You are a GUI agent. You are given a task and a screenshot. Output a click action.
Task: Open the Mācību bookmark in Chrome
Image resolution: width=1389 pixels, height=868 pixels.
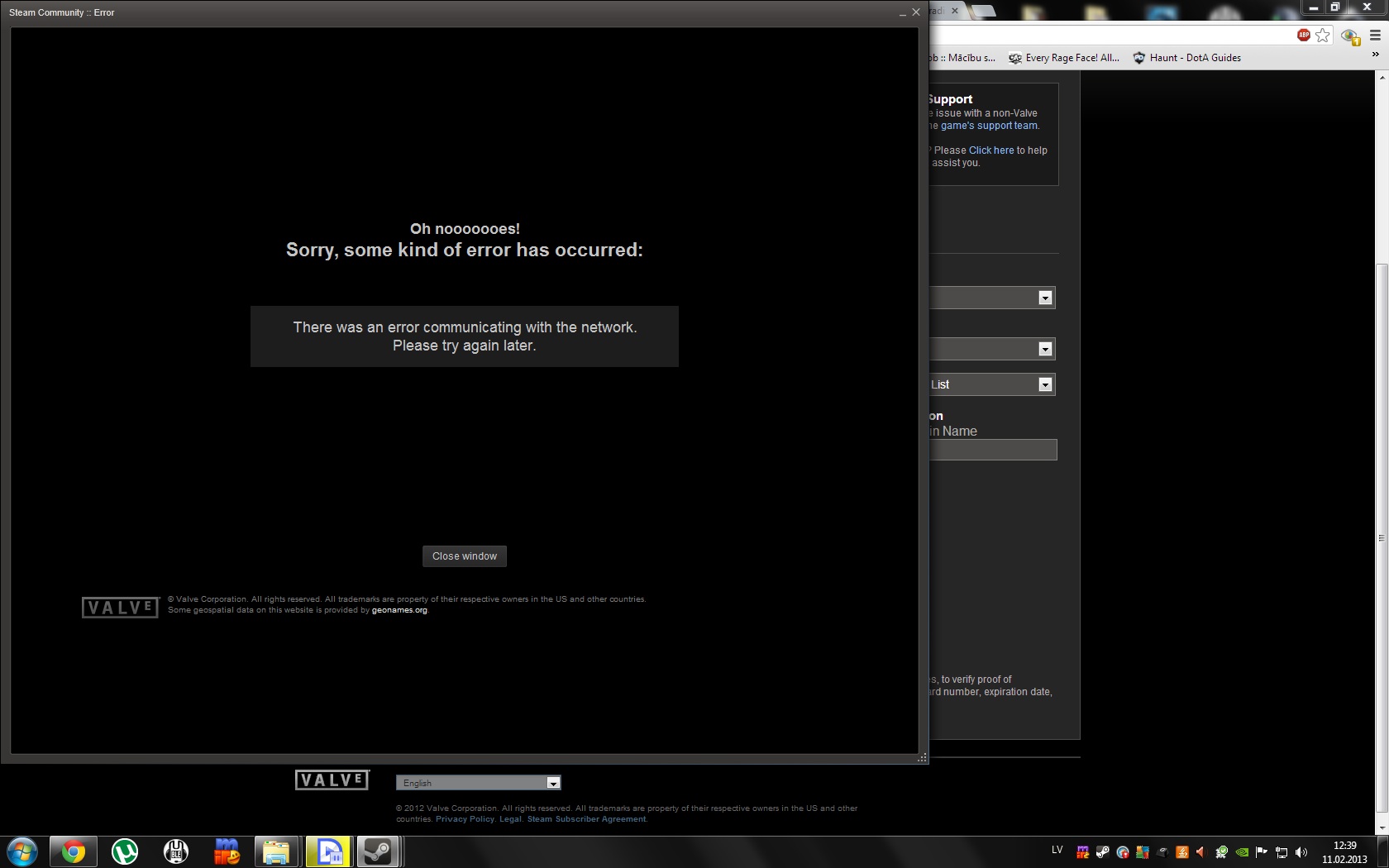point(962,58)
